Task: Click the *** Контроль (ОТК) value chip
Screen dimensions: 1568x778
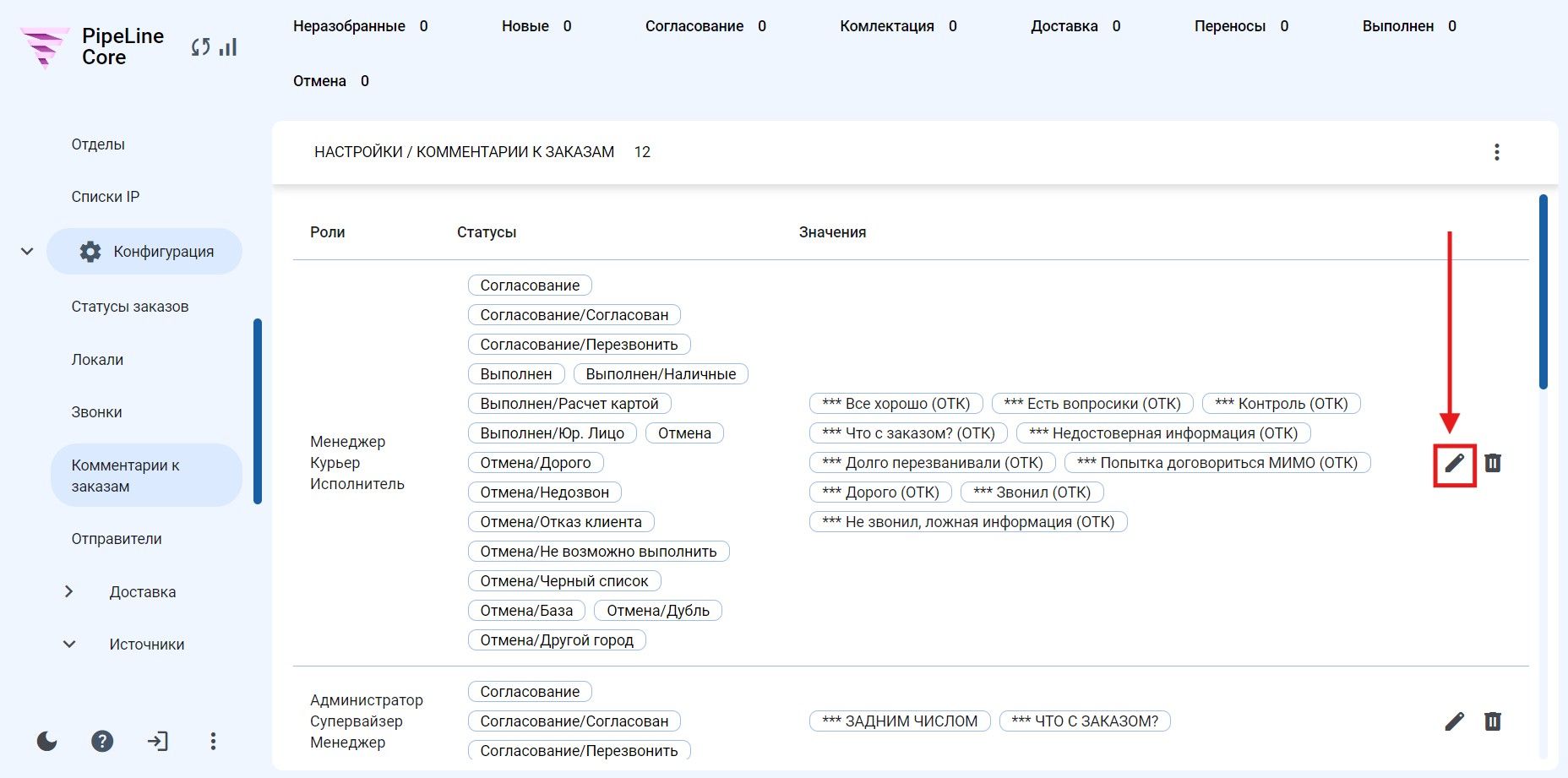Action: coord(1282,404)
